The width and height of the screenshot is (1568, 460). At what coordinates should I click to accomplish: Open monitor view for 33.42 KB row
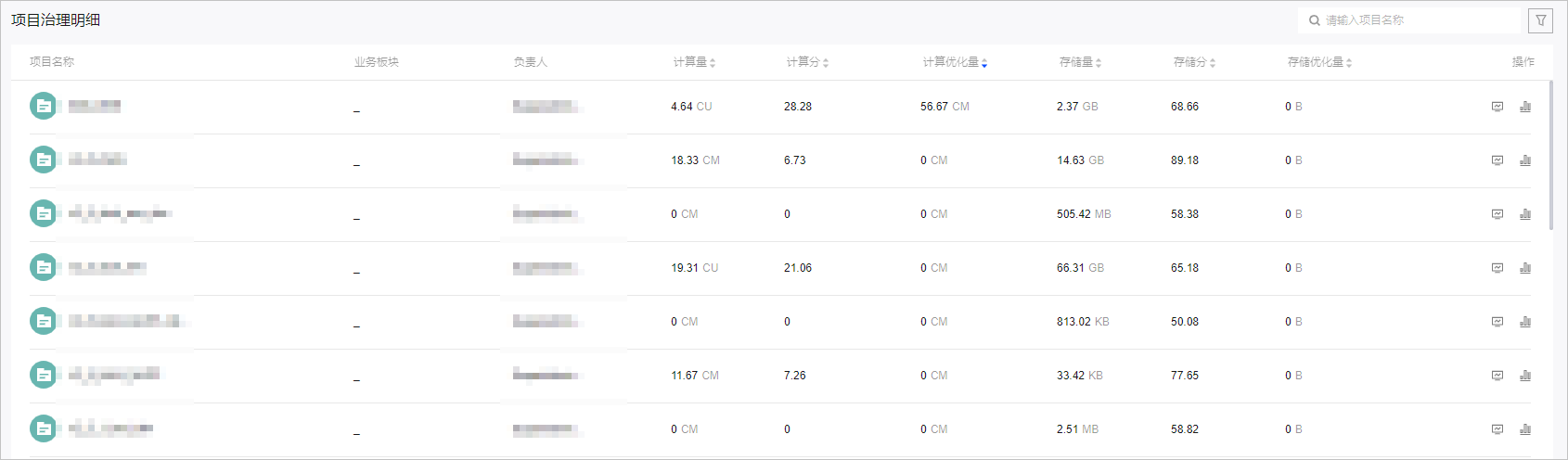tap(1497, 376)
